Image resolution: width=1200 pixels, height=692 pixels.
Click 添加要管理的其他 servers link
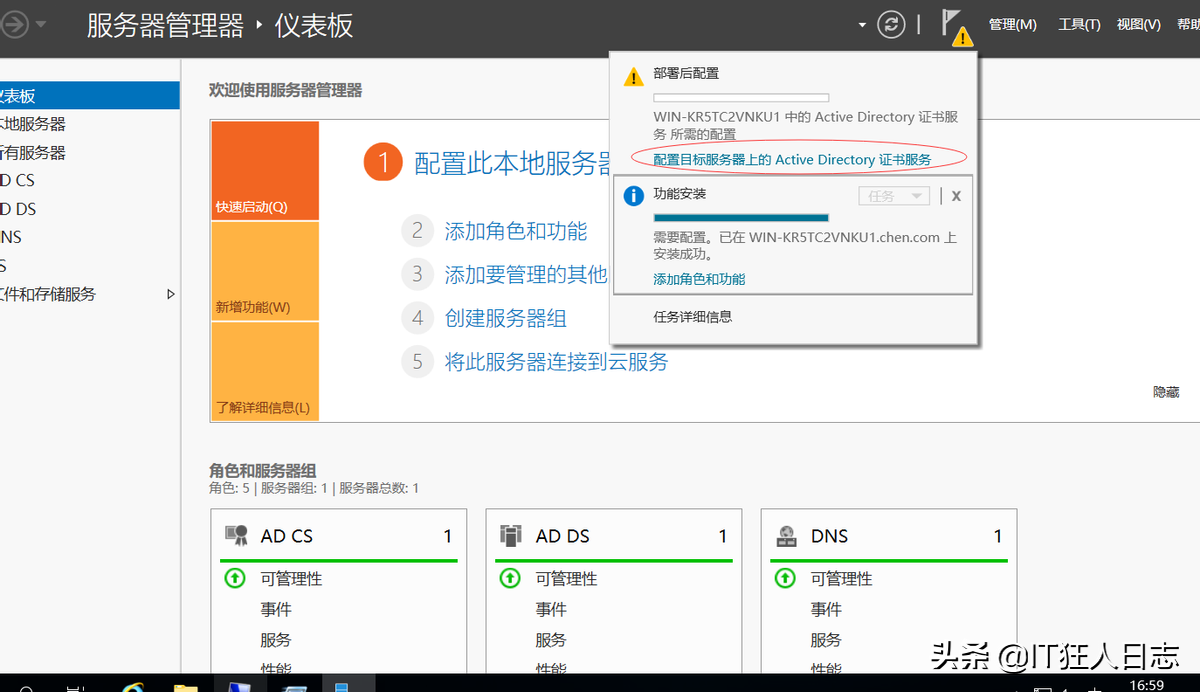(526, 274)
